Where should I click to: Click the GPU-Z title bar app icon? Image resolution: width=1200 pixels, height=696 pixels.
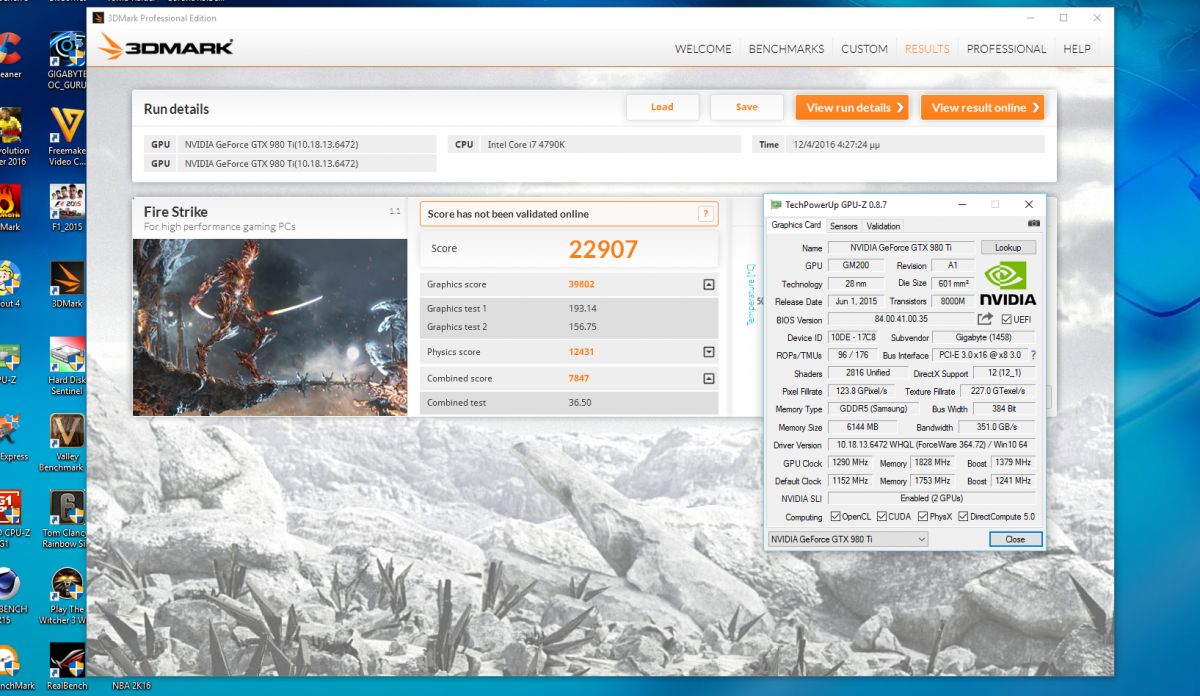[776, 204]
